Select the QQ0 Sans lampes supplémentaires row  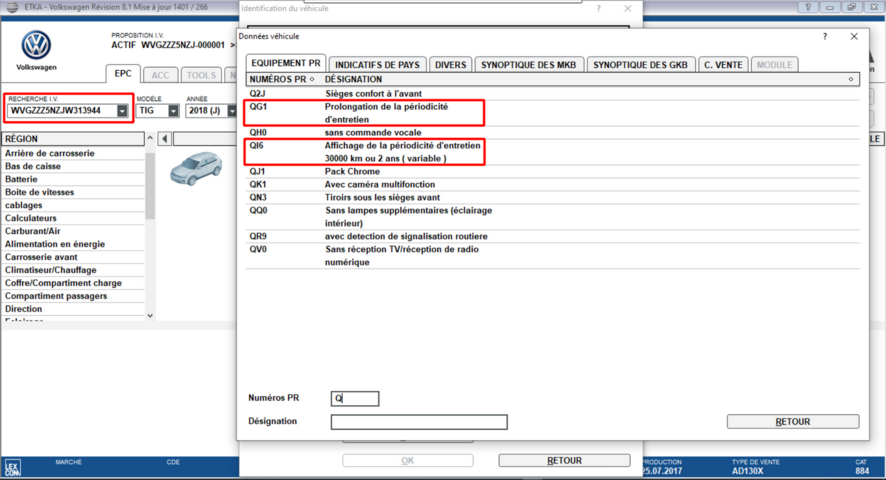[x=553, y=217]
